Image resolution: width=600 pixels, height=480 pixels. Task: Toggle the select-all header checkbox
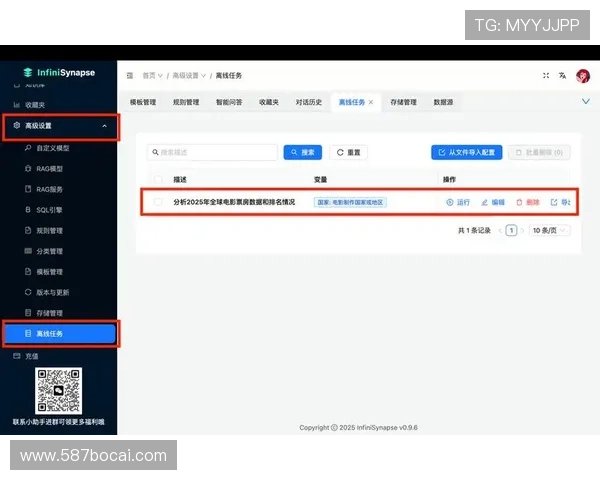[158, 179]
